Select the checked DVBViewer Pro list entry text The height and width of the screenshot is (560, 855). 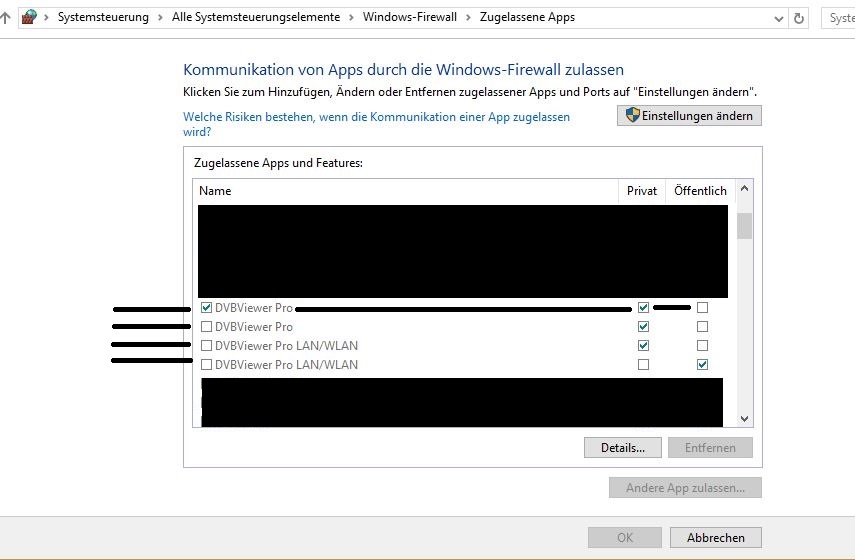coord(254,308)
